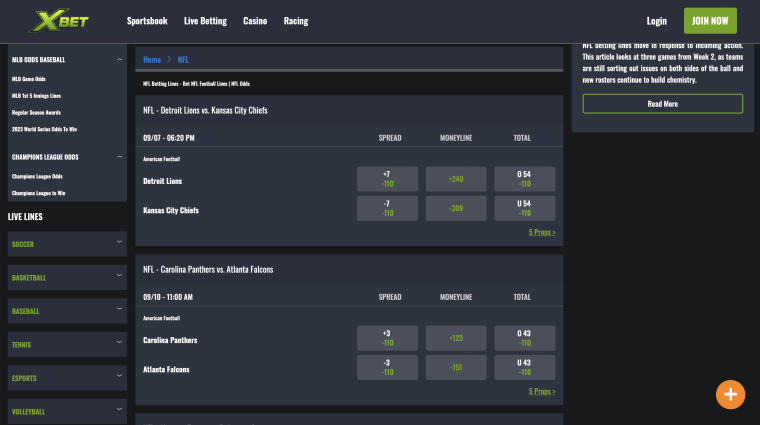Click the Login link
Viewport: 760px width, 425px height.
[x=656, y=21]
